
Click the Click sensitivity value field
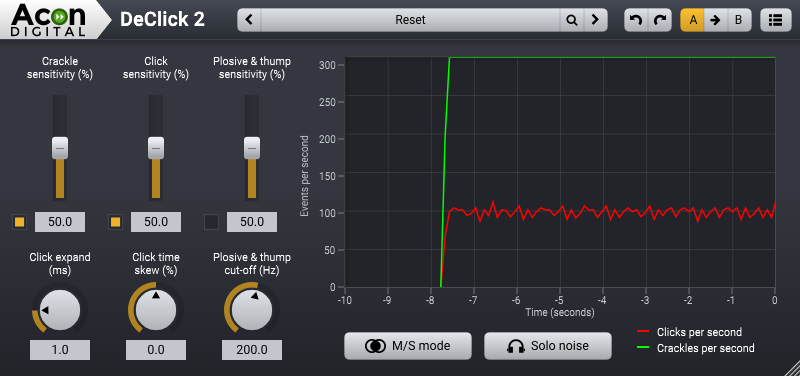[x=156, y=222]
